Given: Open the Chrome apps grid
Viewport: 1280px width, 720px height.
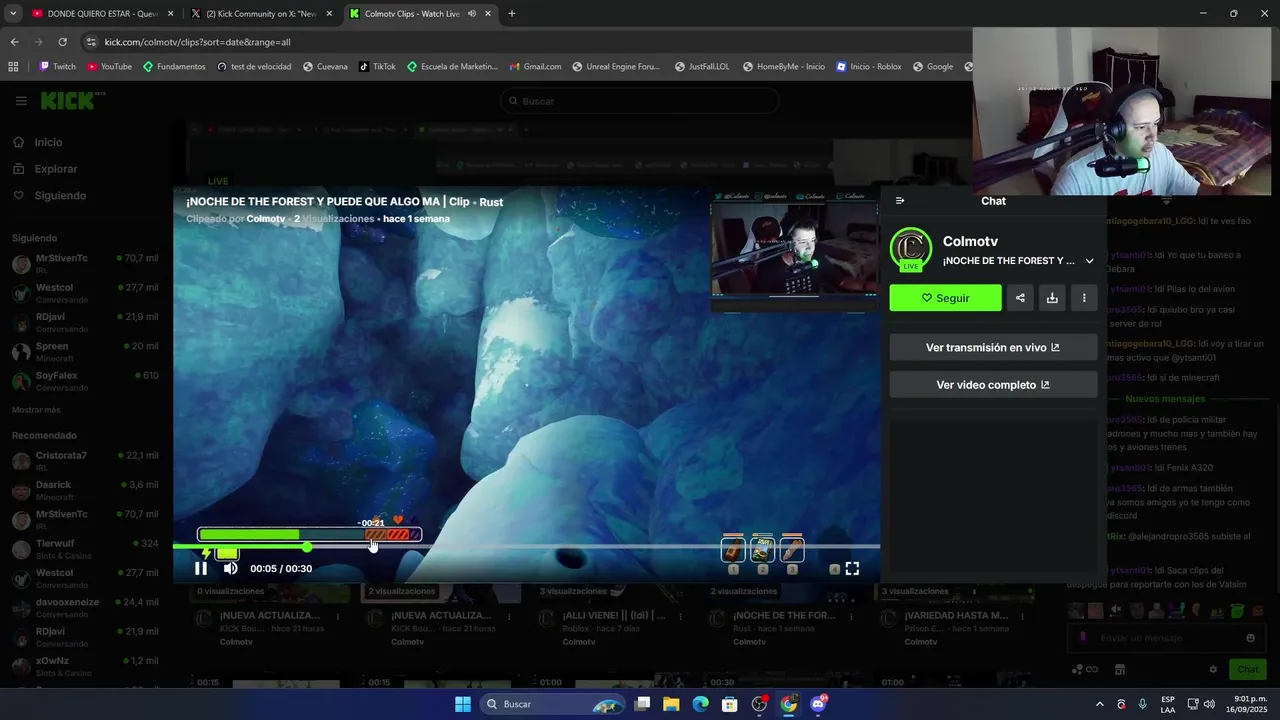Looking at the screenshot, I should [x=13, y=67].
